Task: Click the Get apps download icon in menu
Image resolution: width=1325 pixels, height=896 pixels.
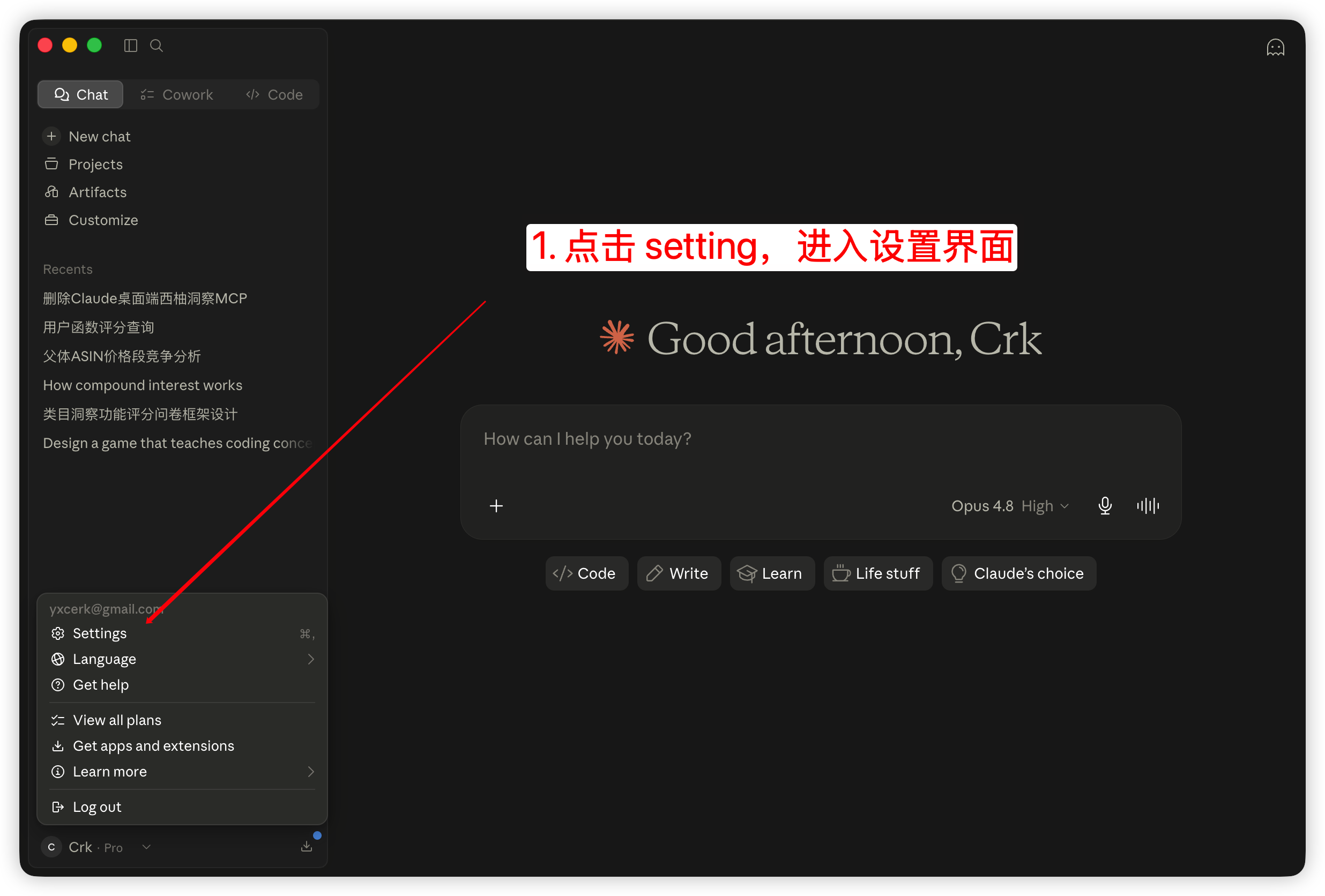Action: [x=57, y=745]
